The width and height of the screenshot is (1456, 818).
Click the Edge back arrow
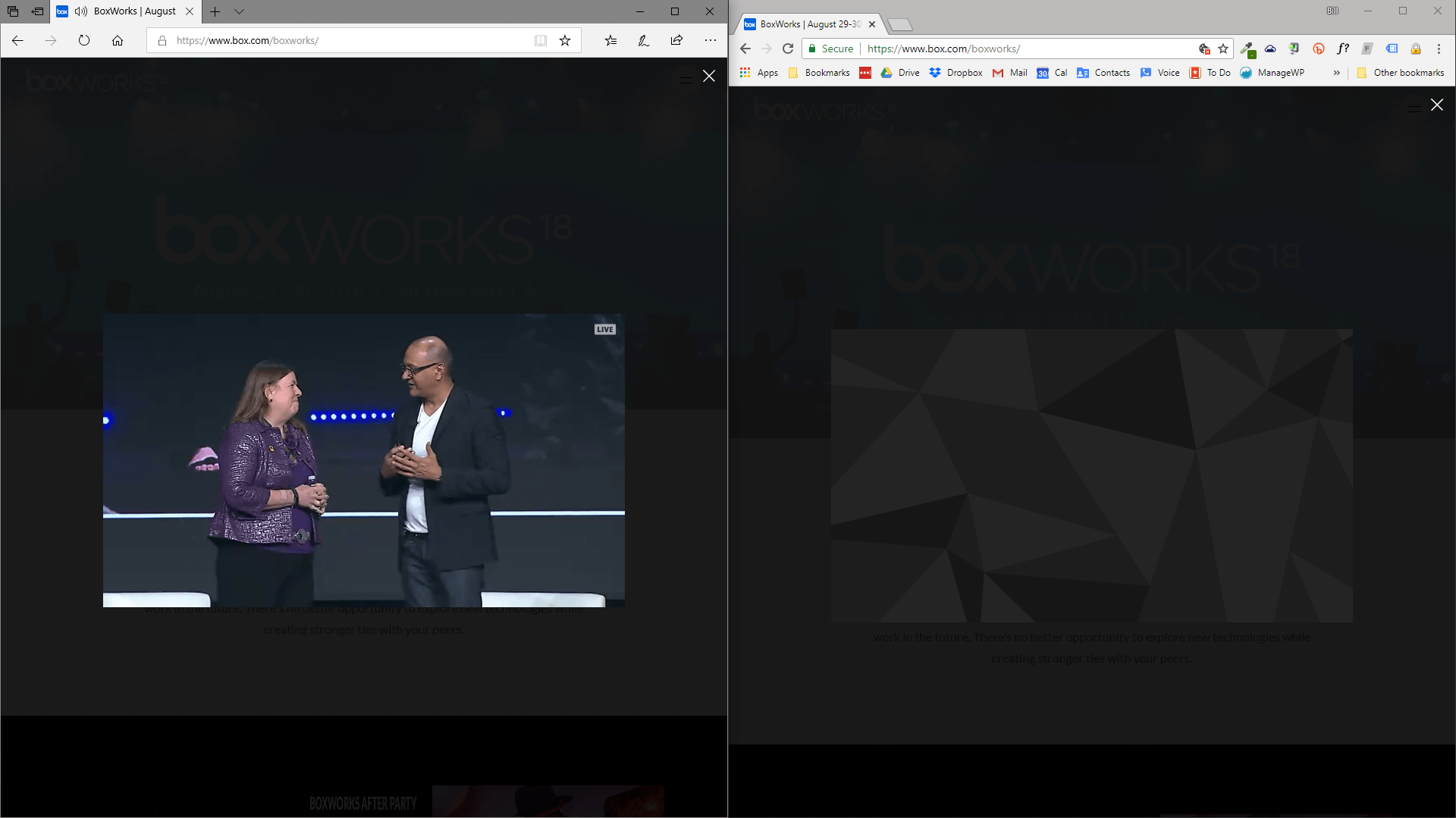pyautogui.click(x=17, y=40)
